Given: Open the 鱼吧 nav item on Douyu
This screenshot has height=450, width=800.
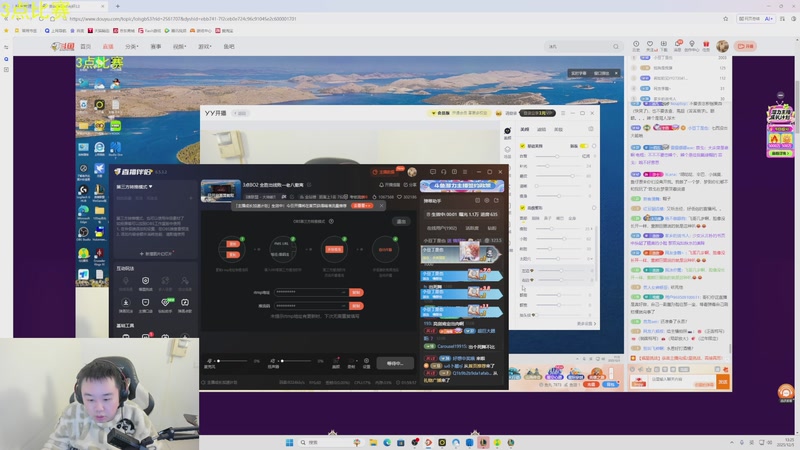Looking at the screenshot, I should tap(229, 46).
